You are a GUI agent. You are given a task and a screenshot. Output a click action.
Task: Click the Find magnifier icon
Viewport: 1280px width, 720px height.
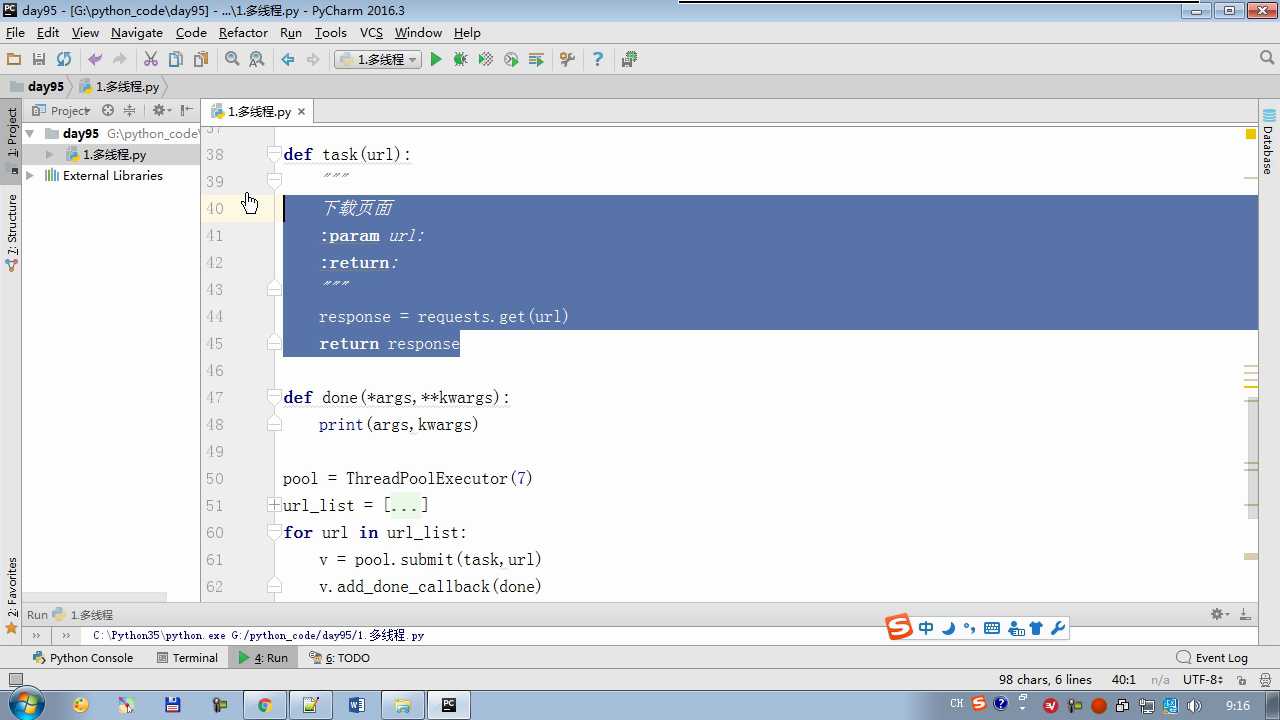232,60
